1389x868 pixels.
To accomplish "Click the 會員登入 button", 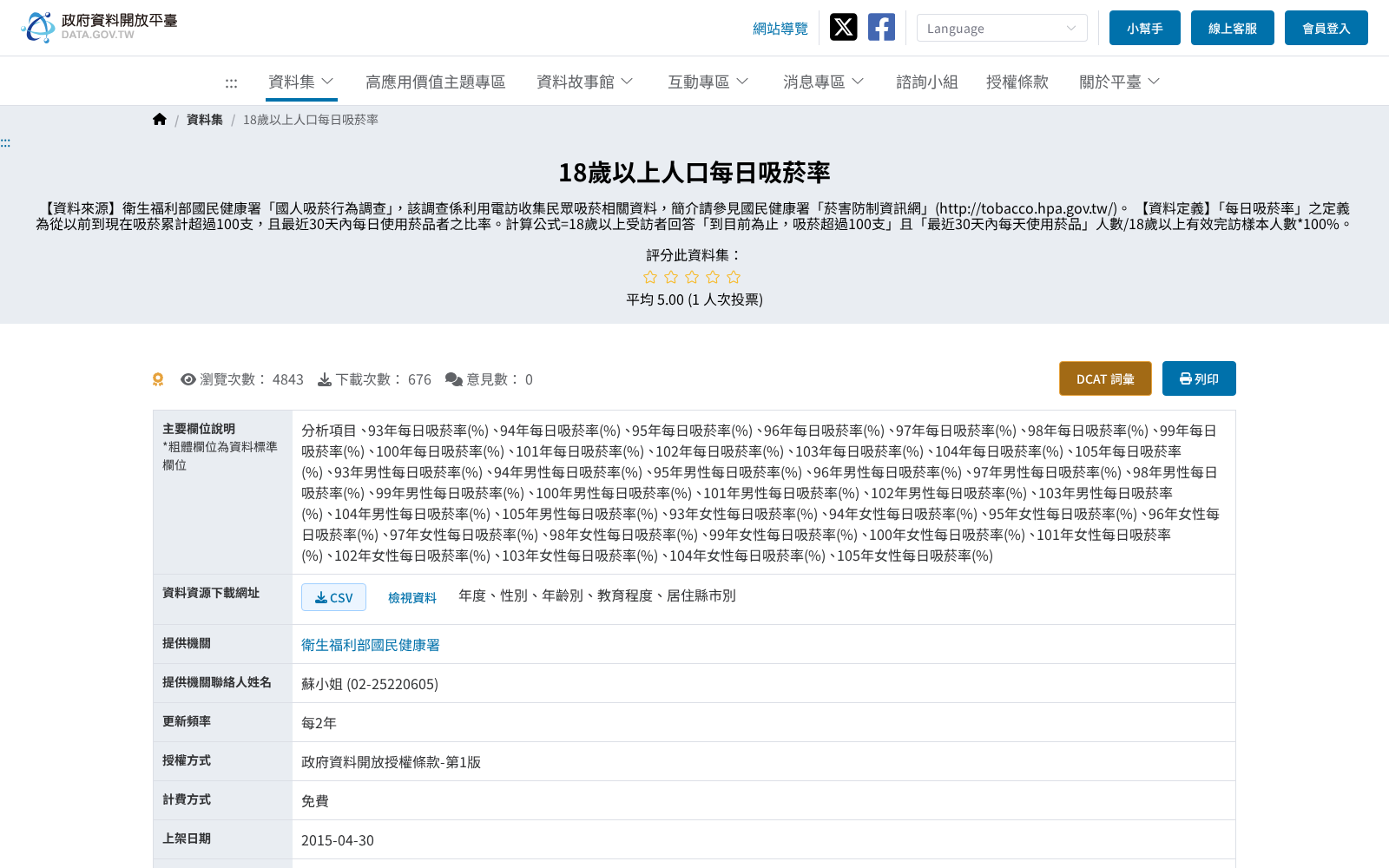I will (x=1326, y=28).
